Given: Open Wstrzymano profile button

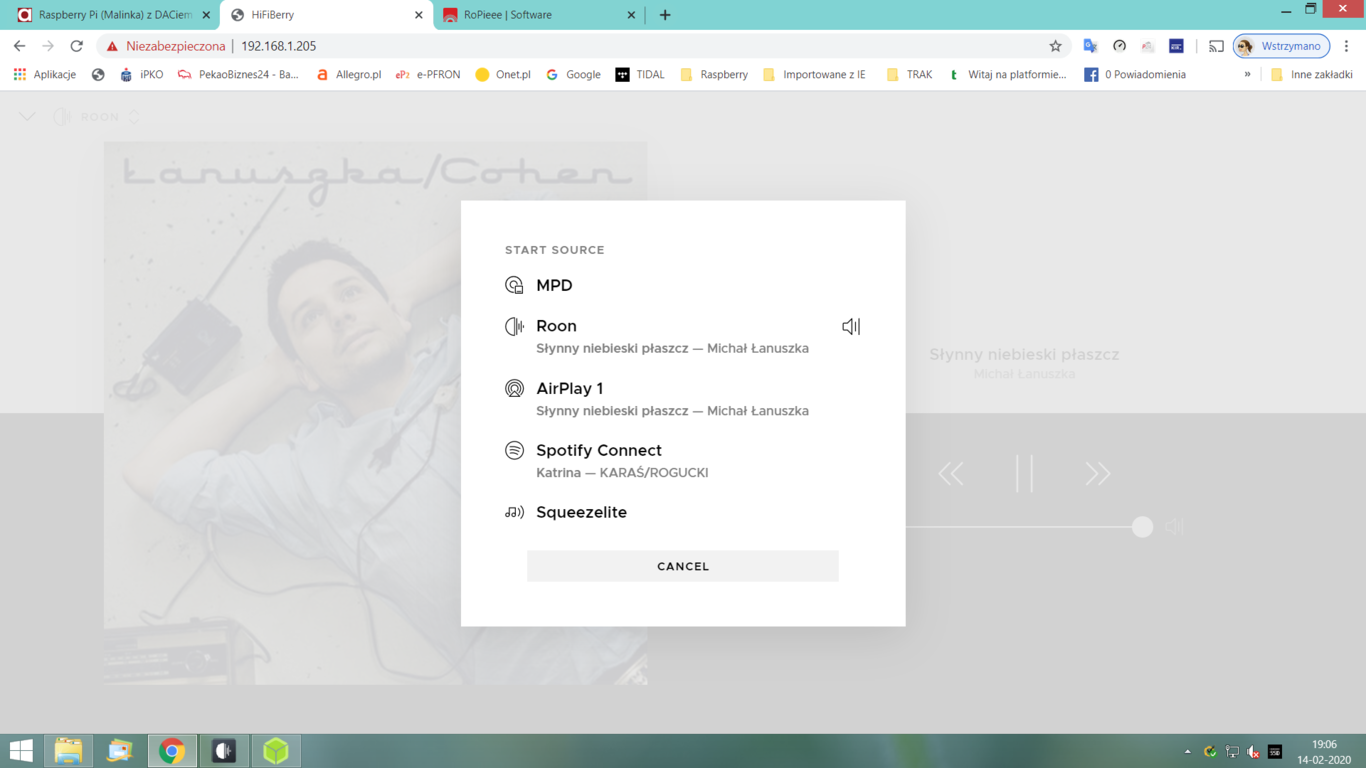Looking at the screenshot, I should point(1281,46).
